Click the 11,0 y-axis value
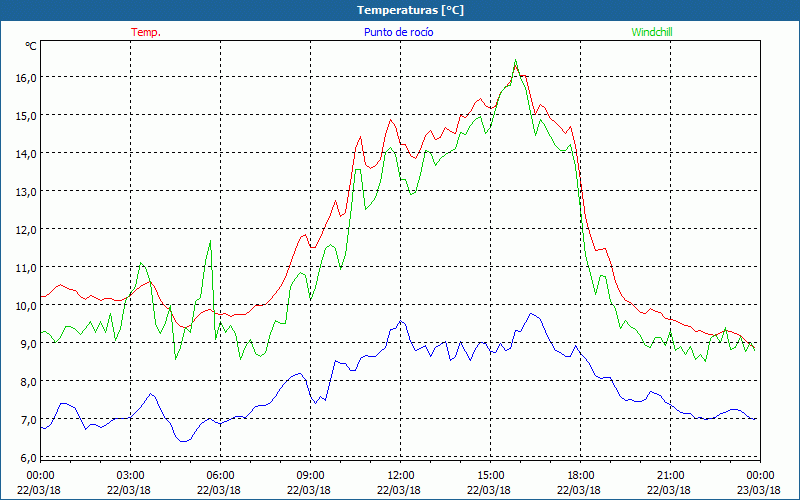 pyautogui.click(x=28, y=268)
